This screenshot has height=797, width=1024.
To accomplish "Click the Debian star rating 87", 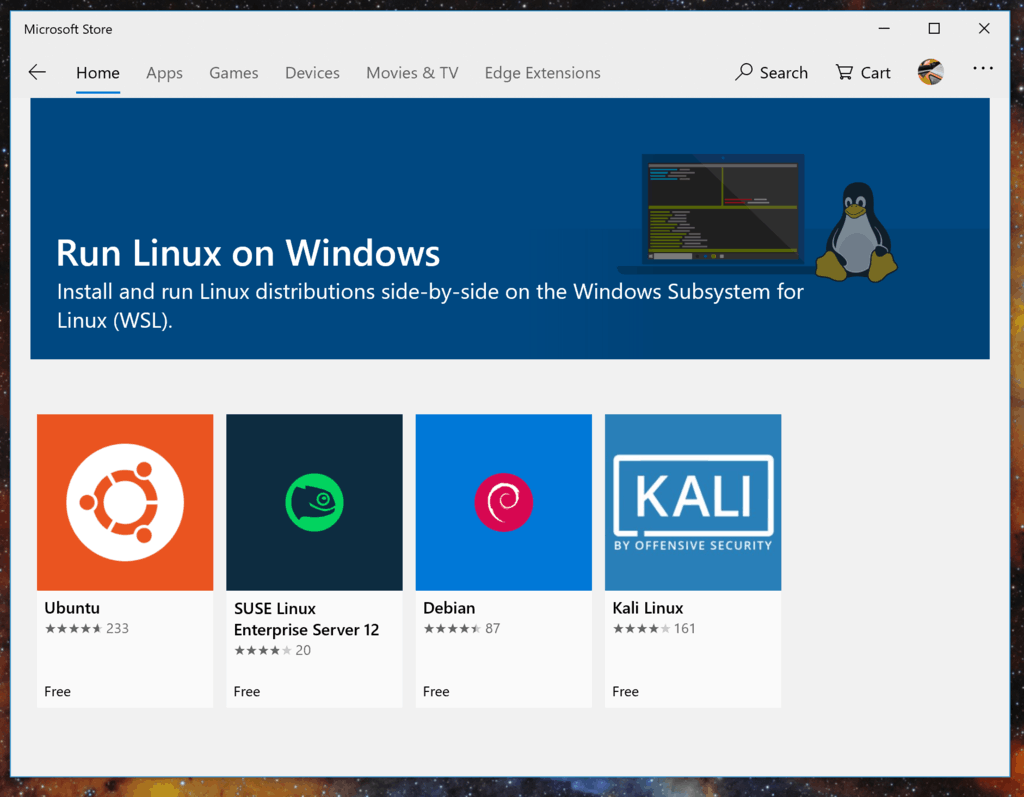I will 462,628.
